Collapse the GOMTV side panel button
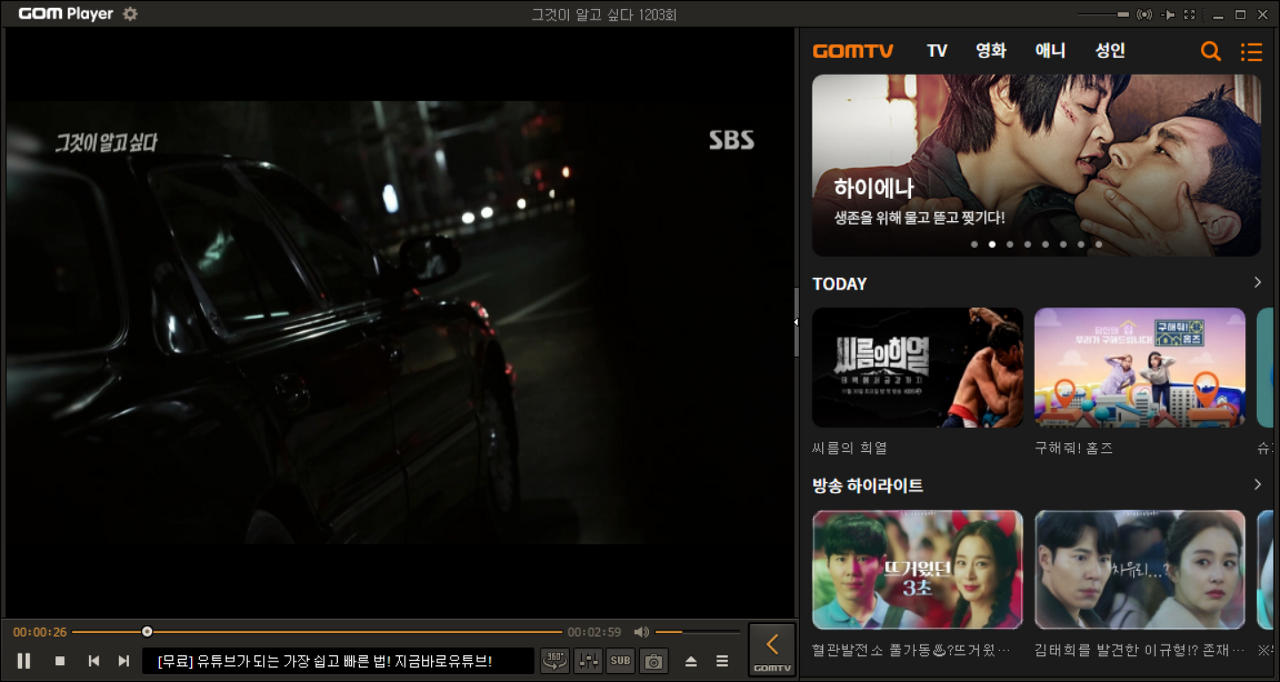The image size is (1280, 682). click(x=772, y=649)
